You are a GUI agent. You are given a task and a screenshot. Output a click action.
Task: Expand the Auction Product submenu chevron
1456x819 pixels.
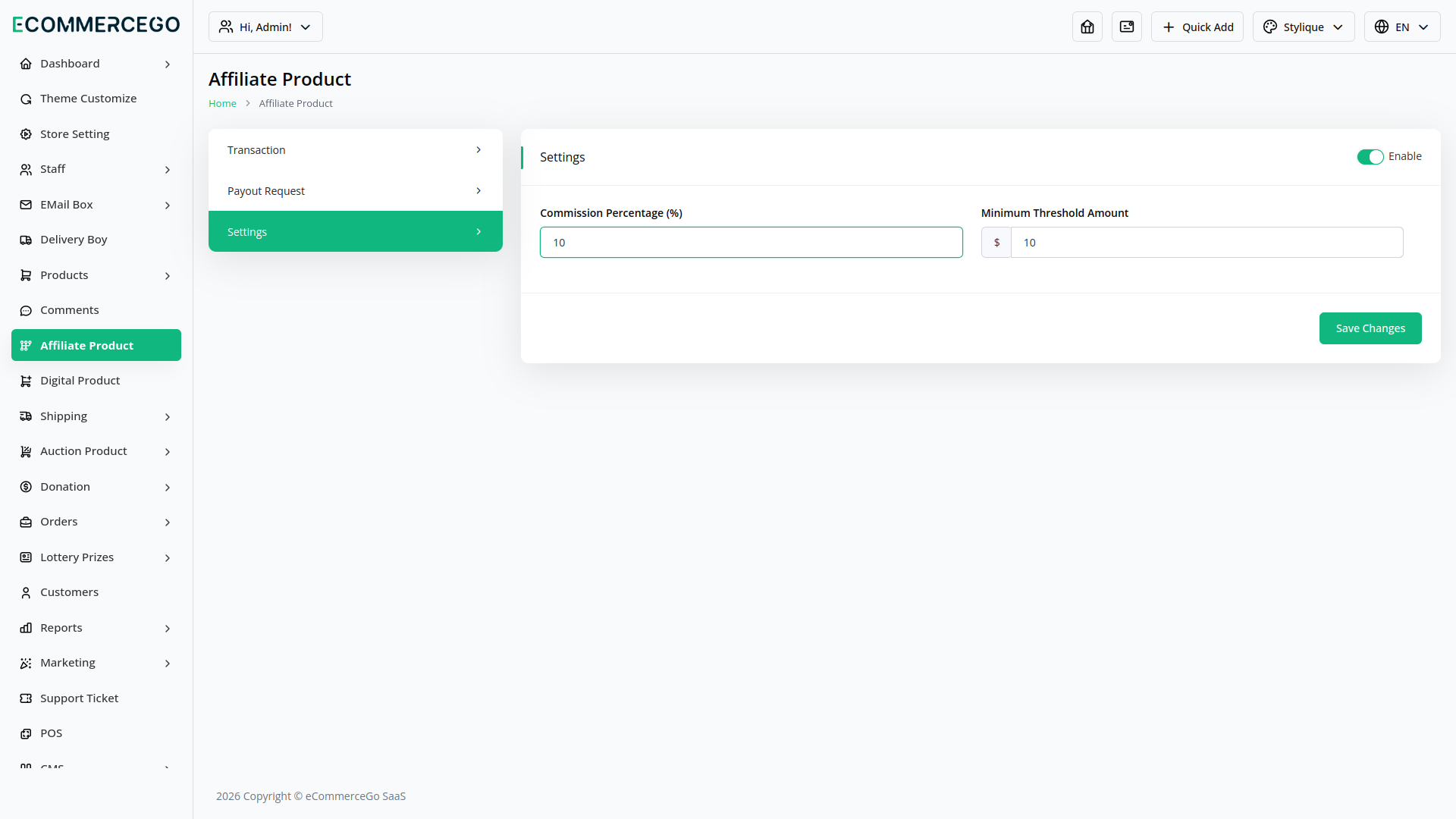(x=168, y=452)
